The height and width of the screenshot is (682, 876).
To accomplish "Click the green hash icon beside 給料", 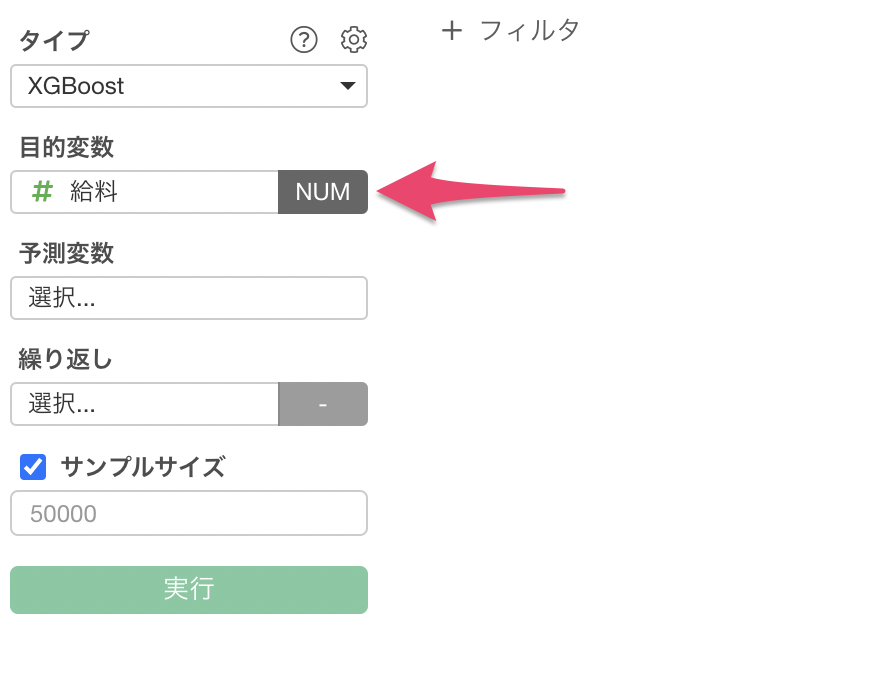I will (x=42, y=192).
